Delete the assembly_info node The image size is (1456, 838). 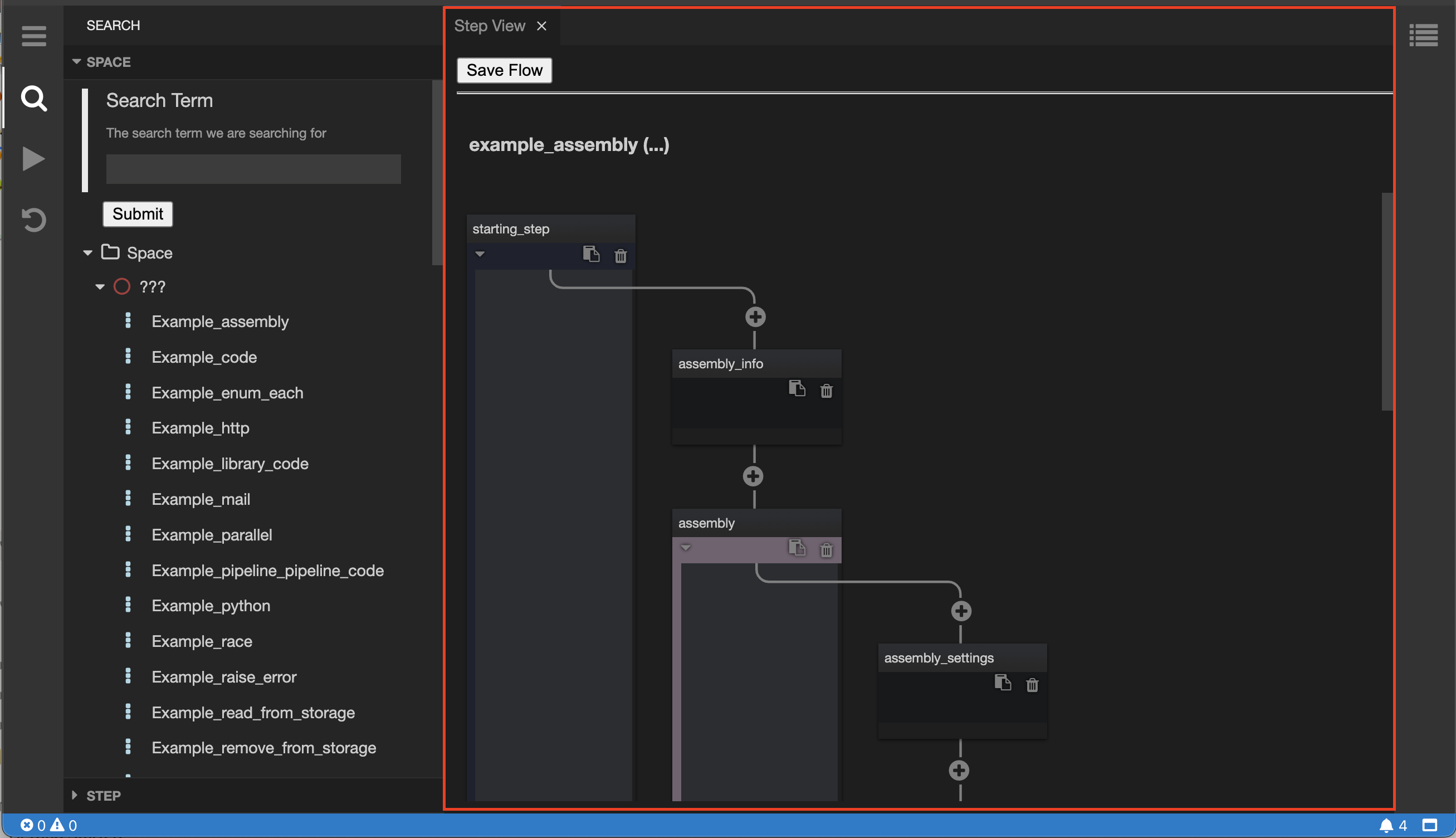click(826, 391)
